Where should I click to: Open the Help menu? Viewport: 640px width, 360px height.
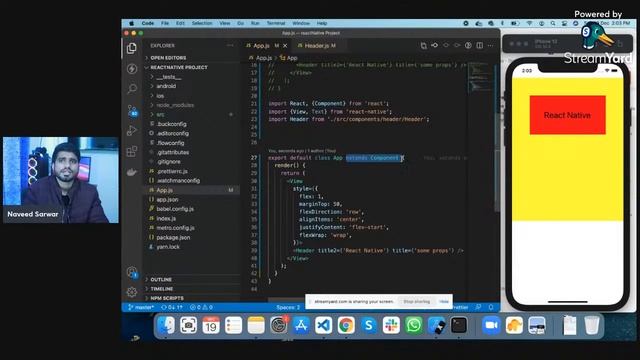tap(322, 23)
